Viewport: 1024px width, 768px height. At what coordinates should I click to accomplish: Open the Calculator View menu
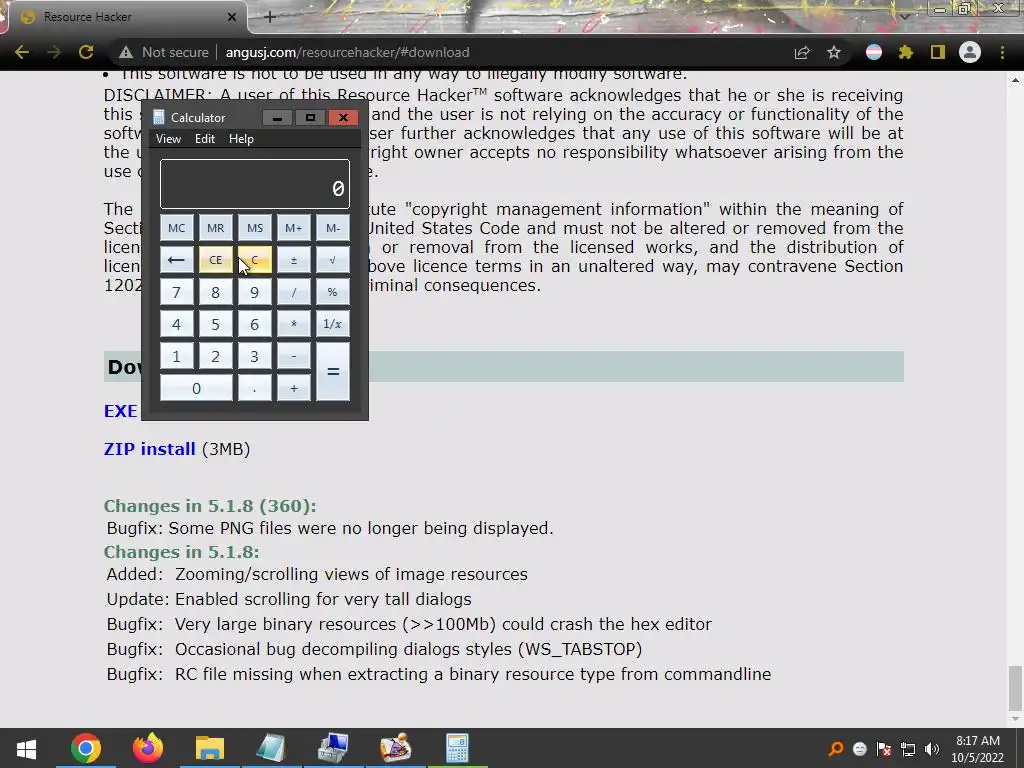[x=168, y=138]
